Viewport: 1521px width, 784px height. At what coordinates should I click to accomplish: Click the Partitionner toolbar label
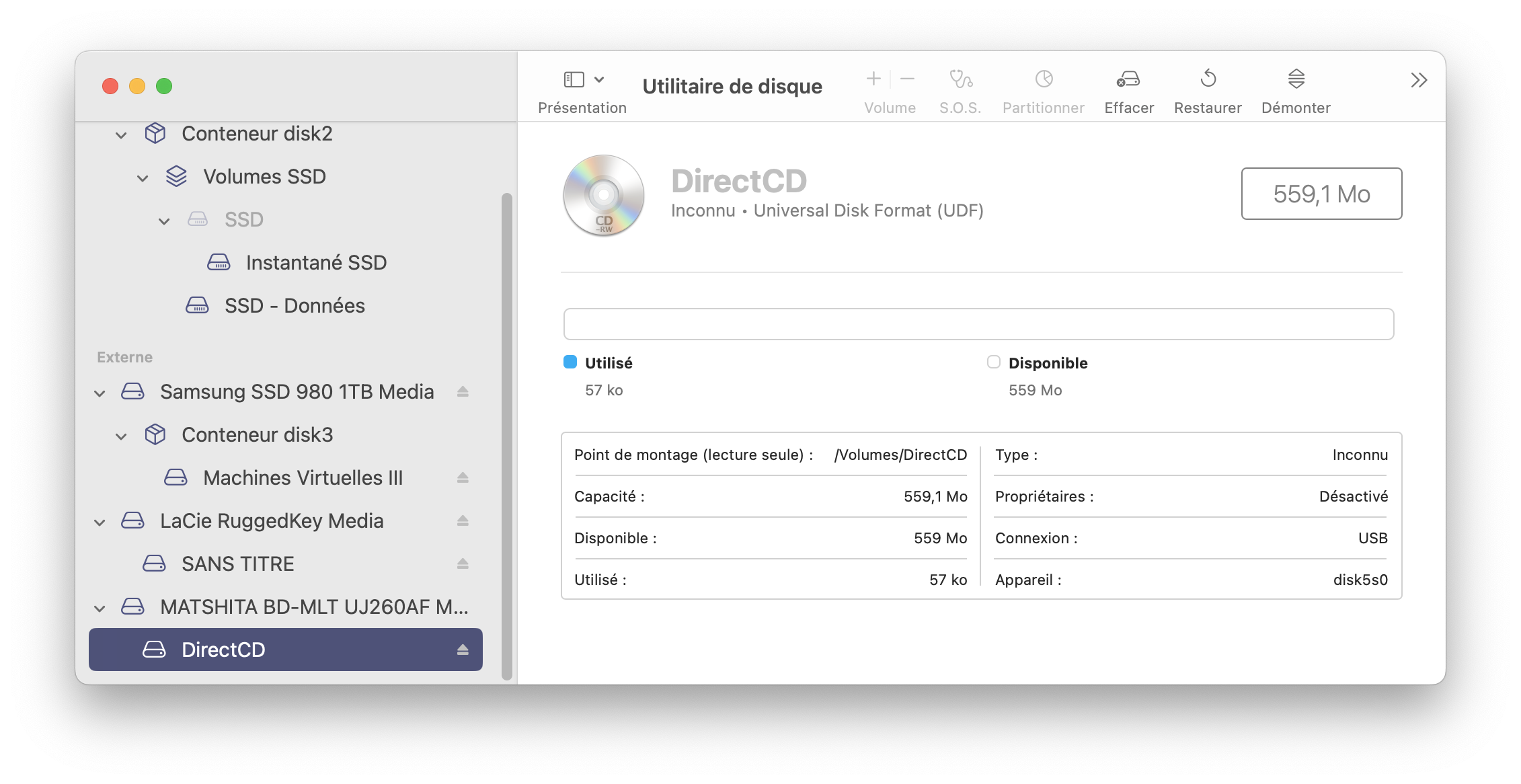click(x=1044, y=108)
